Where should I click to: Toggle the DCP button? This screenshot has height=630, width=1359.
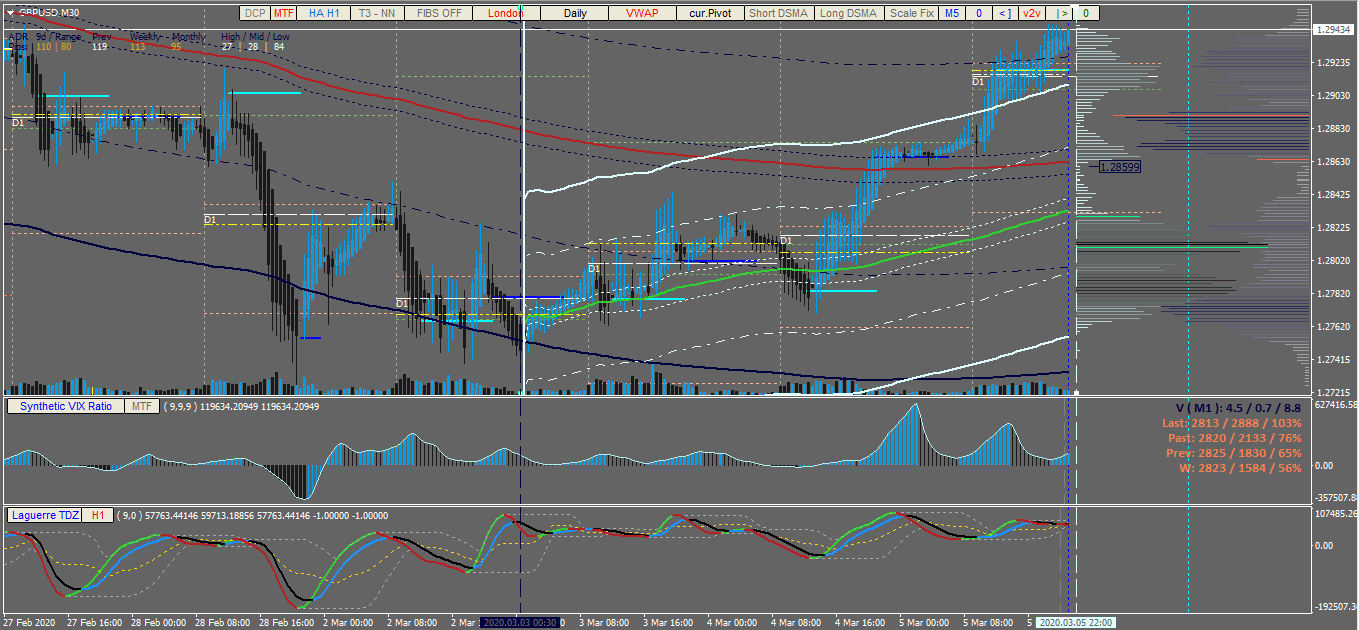[x=255, y=13]
